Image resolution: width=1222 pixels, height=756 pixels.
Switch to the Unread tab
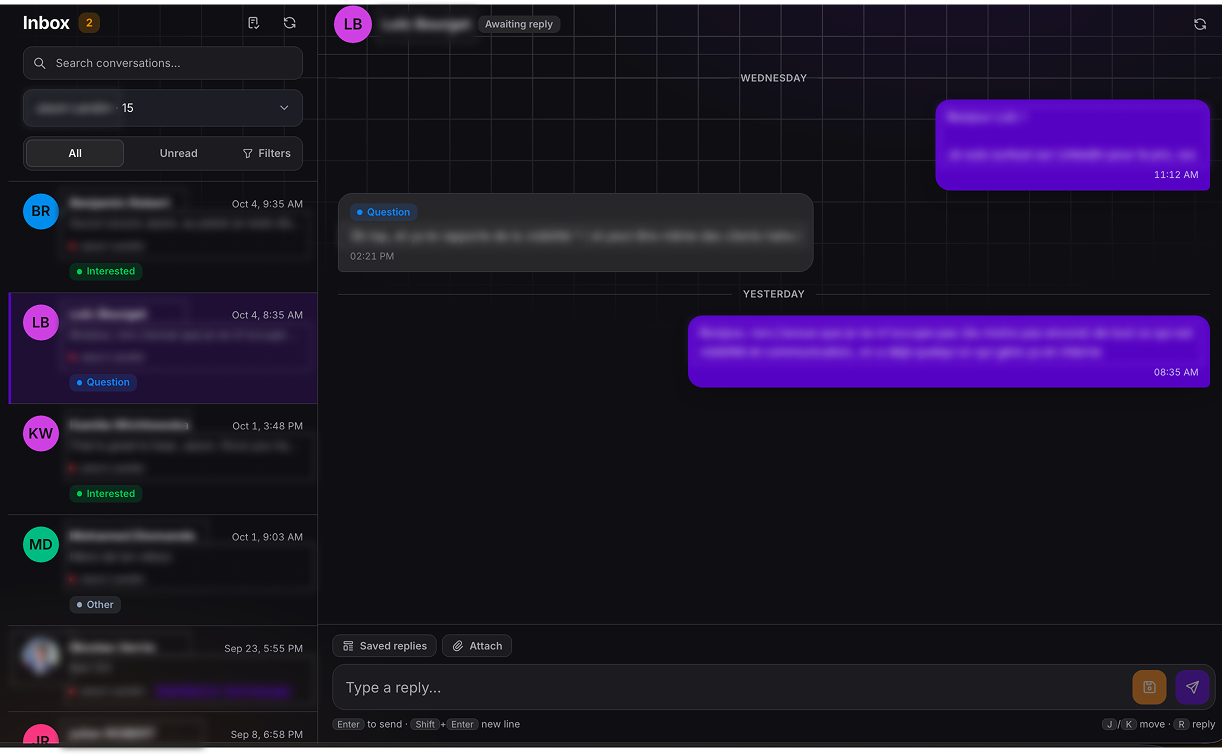click(x=179, y=153)
